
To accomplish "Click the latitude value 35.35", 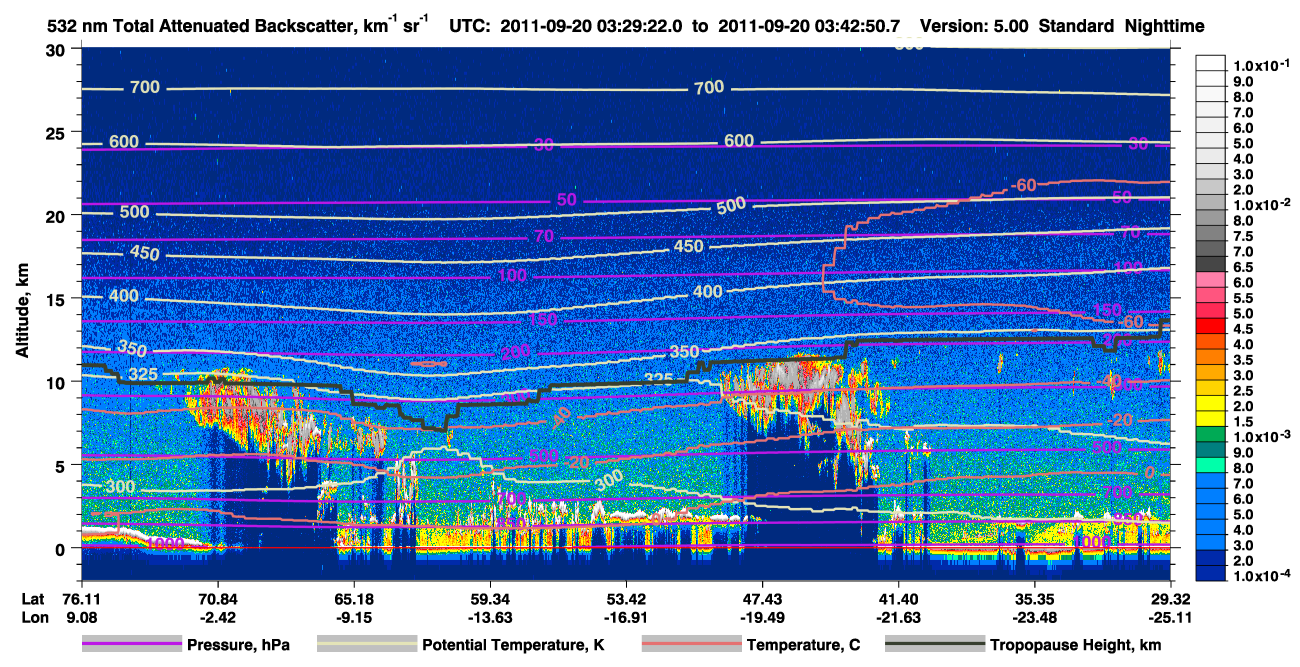I will (x=1035, y=598).
